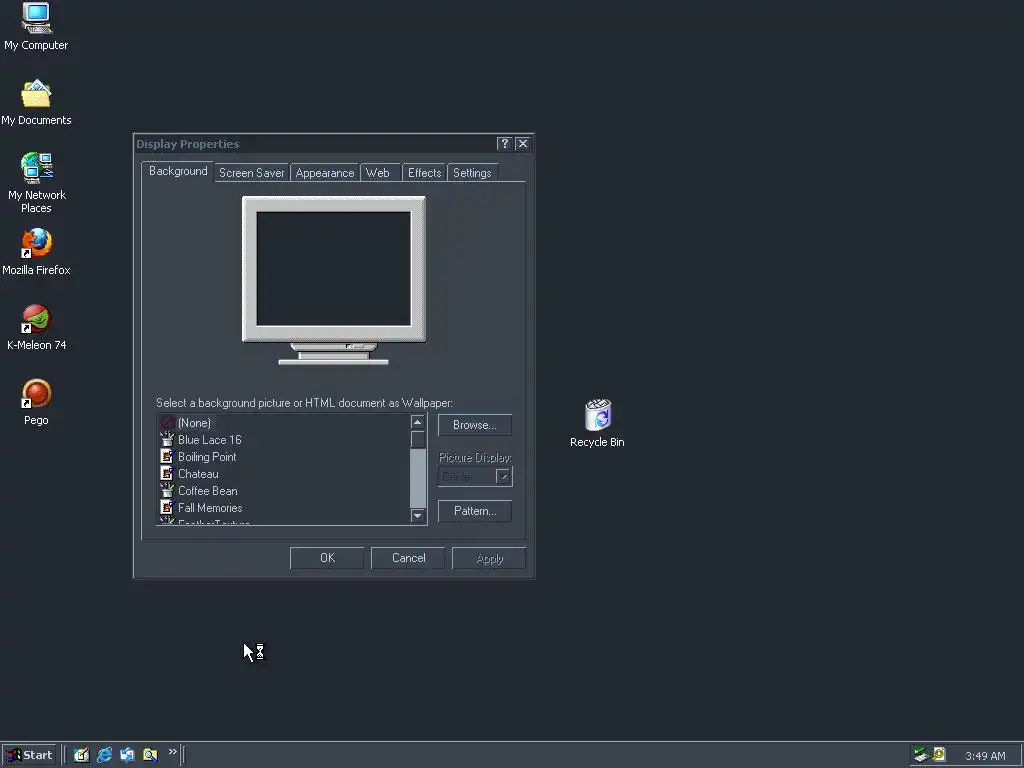Select the Recycle Bin icon
Viewport: 1024px width, 768px height.
pos(597,423)
